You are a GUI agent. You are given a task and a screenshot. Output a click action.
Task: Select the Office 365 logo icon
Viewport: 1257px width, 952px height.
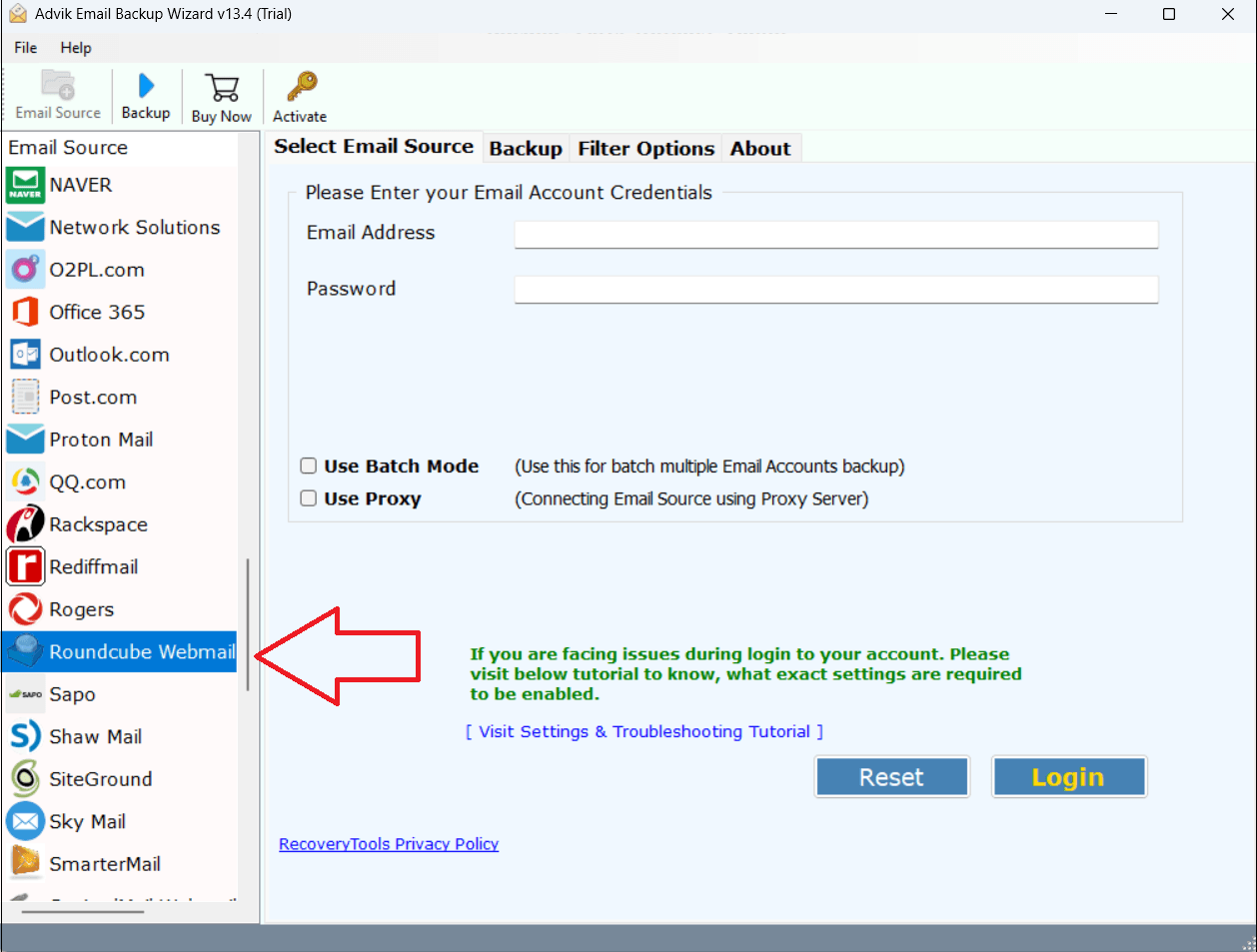click(x=25, y=313)
